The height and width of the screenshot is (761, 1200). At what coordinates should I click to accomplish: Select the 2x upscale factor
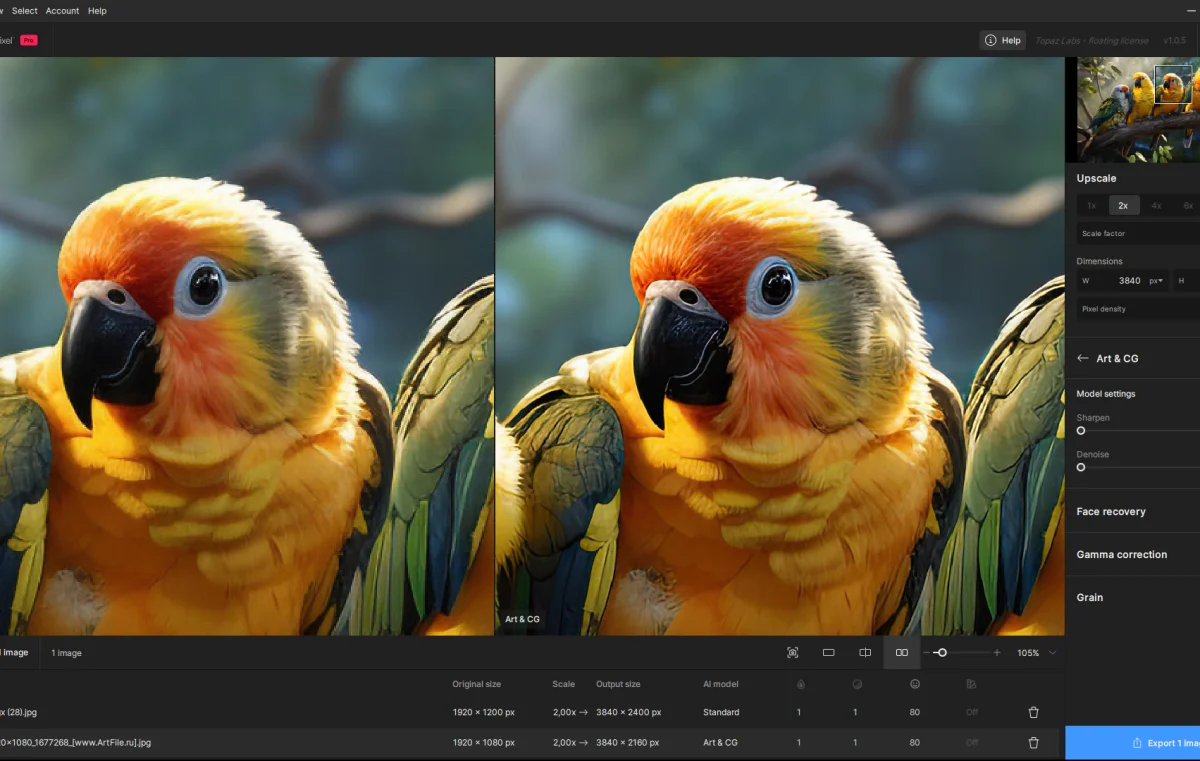pyautogui.click(x=1123, y=205)
